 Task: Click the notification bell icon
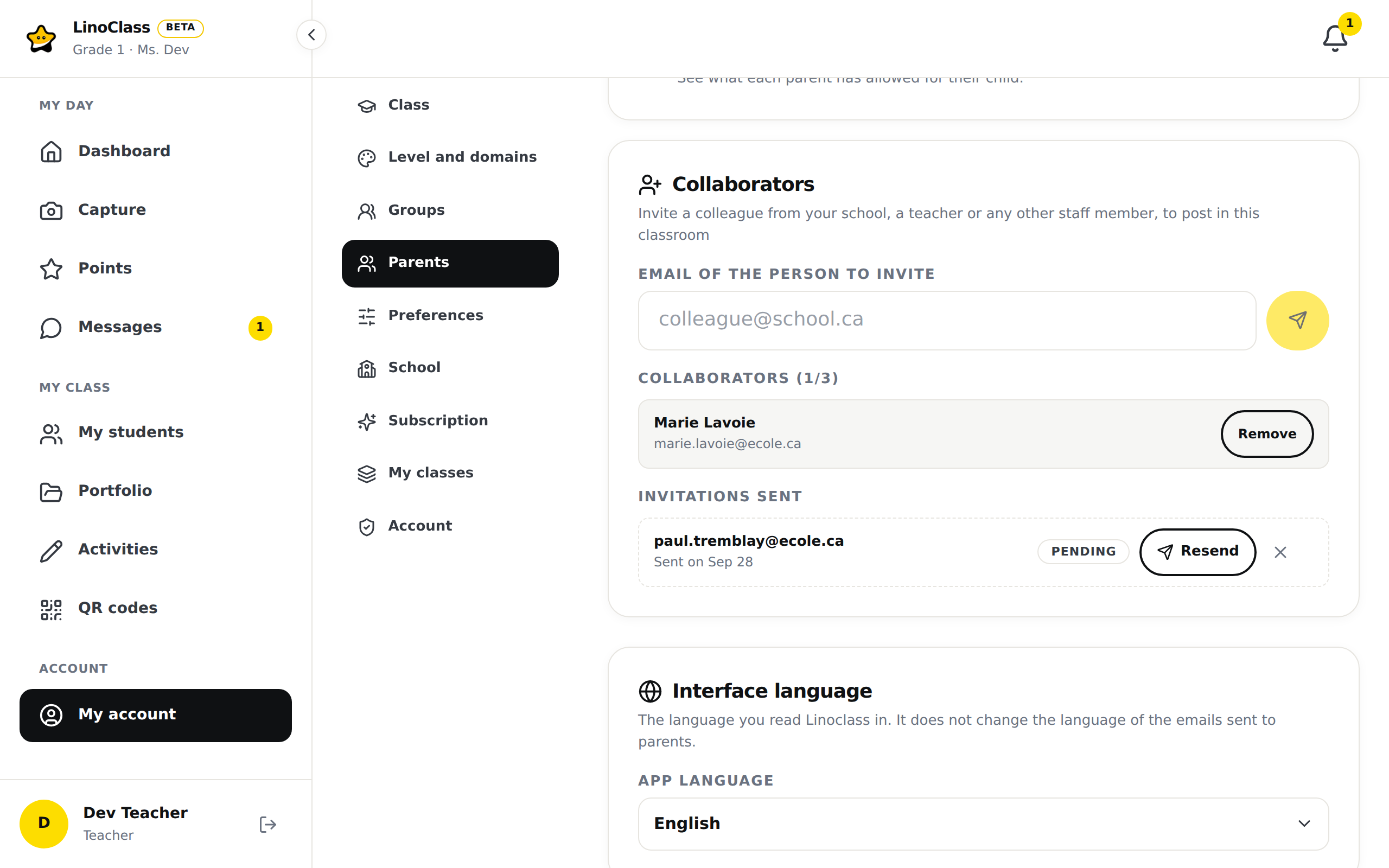point(1335,39)
